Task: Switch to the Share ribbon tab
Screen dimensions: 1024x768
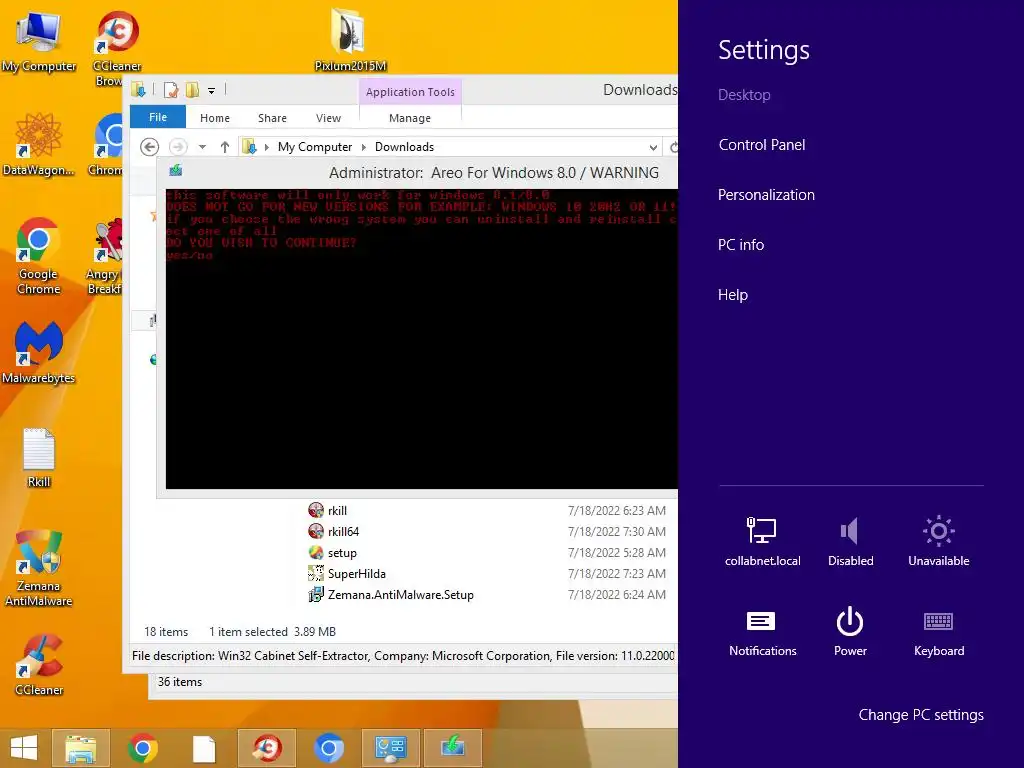Action: pyautogui.click(x=272, y=118)
